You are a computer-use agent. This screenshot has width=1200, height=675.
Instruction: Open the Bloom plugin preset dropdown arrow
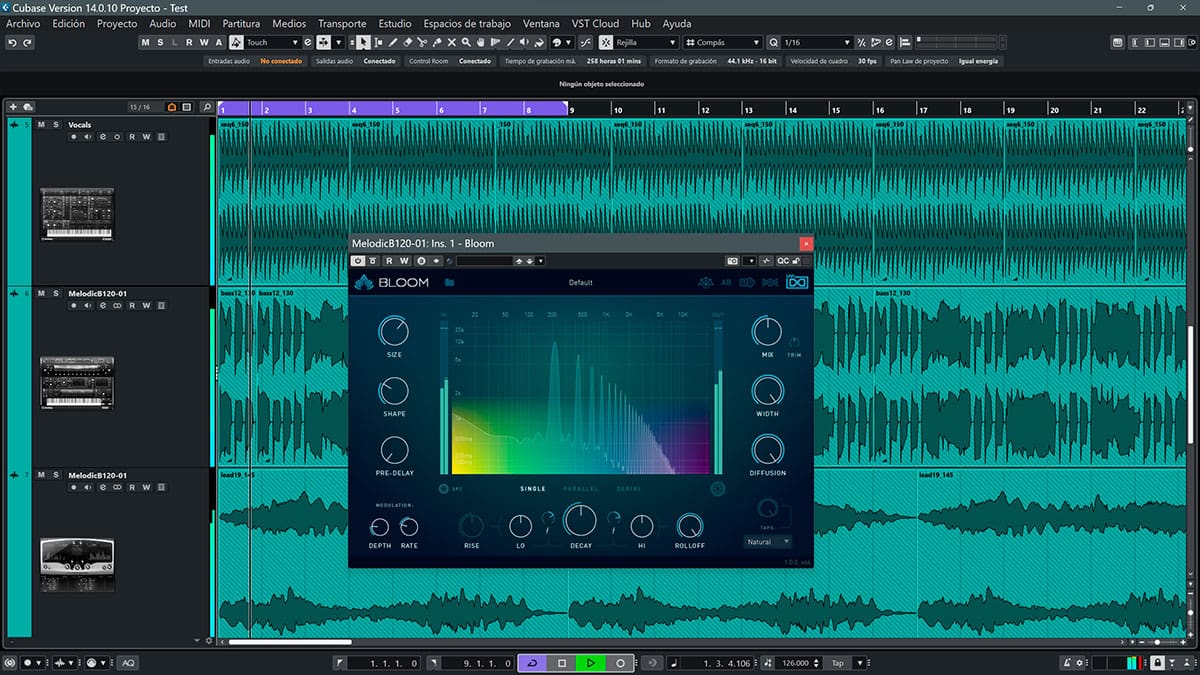pyautogui.click(x=540, y=261)
